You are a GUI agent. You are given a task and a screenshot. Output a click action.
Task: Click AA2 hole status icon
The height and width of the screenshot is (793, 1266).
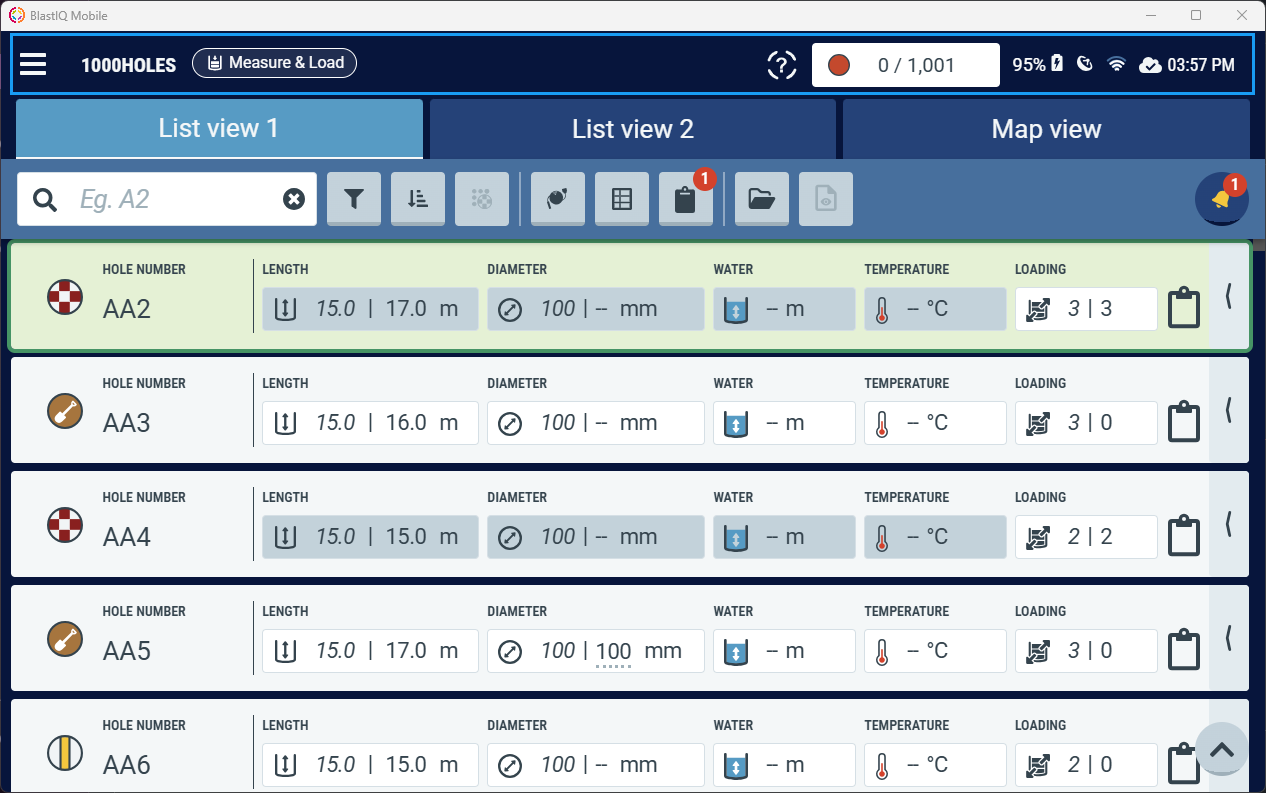[65, 297]
